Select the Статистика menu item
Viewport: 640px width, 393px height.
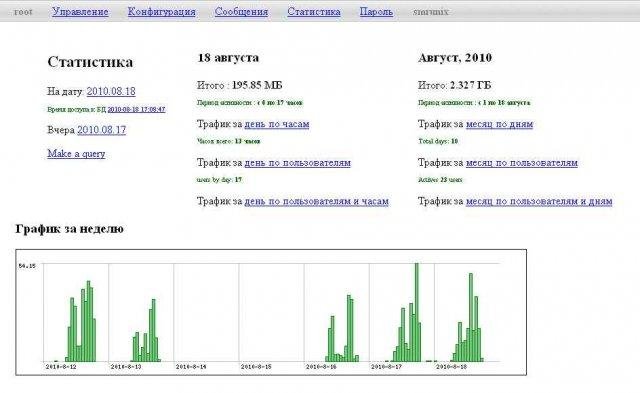tap(313, 12)
